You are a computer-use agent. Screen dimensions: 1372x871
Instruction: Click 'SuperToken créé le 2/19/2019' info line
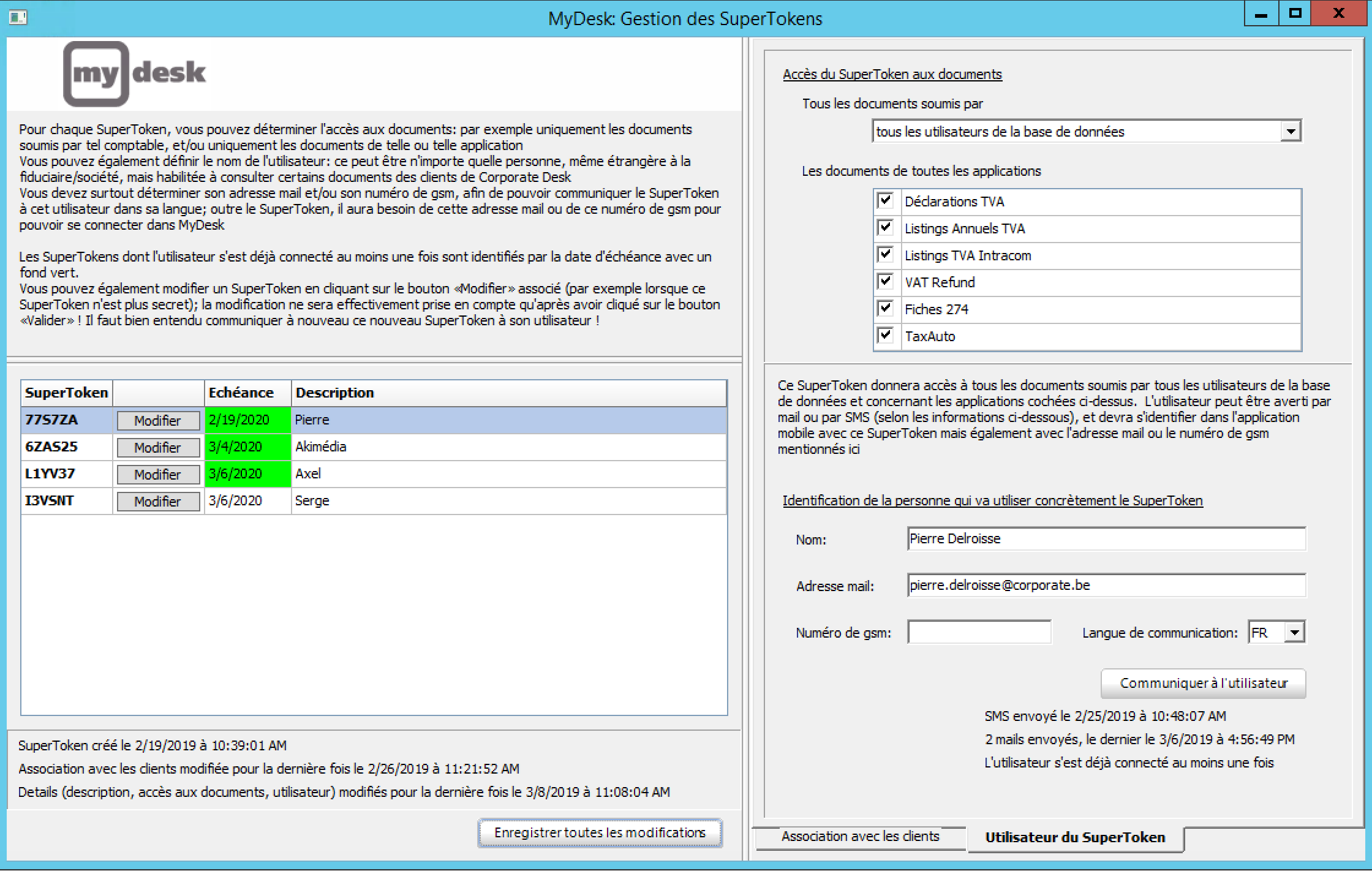point(153,745)
